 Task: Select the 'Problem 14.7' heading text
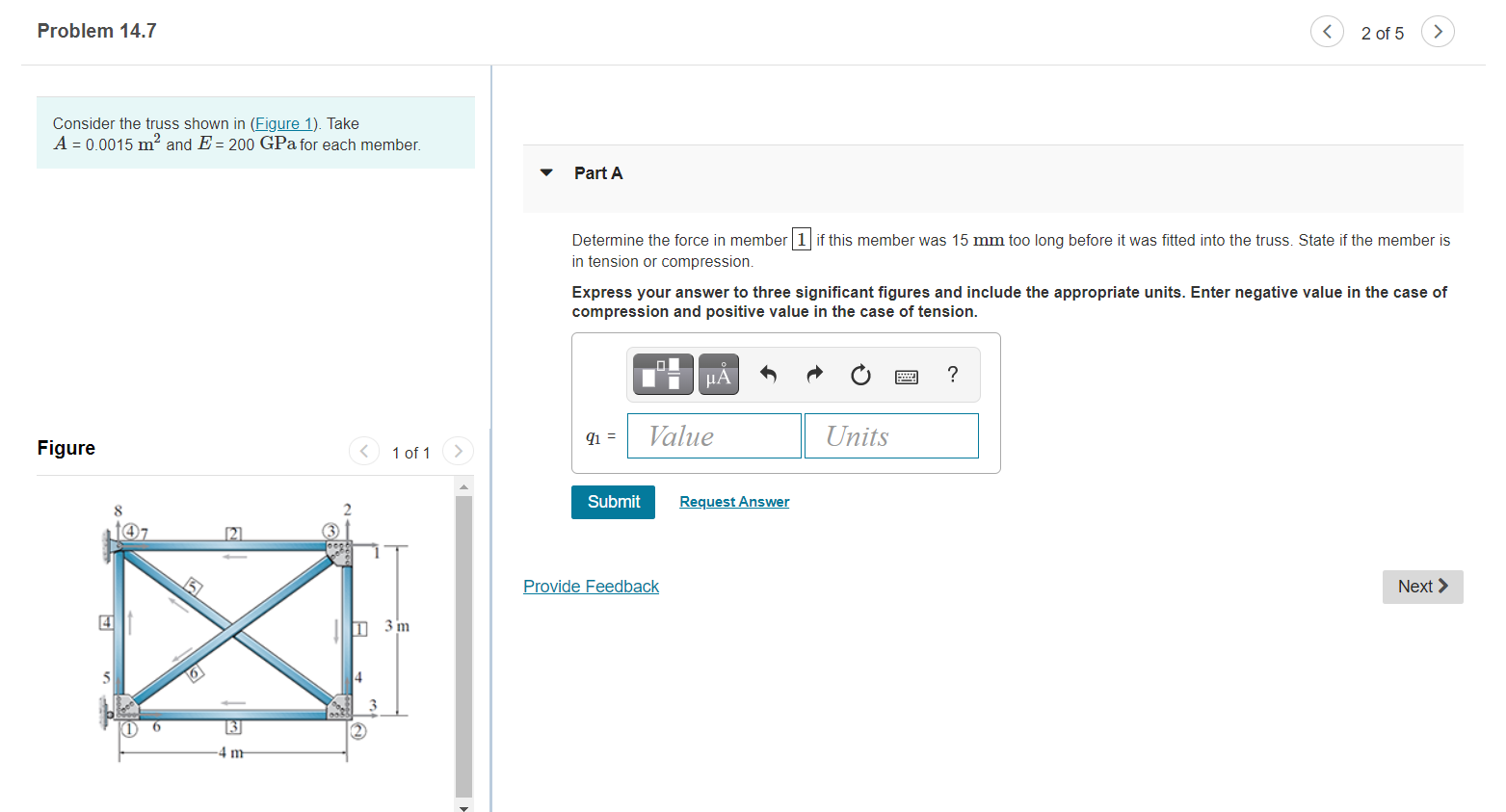click(96, 31)
